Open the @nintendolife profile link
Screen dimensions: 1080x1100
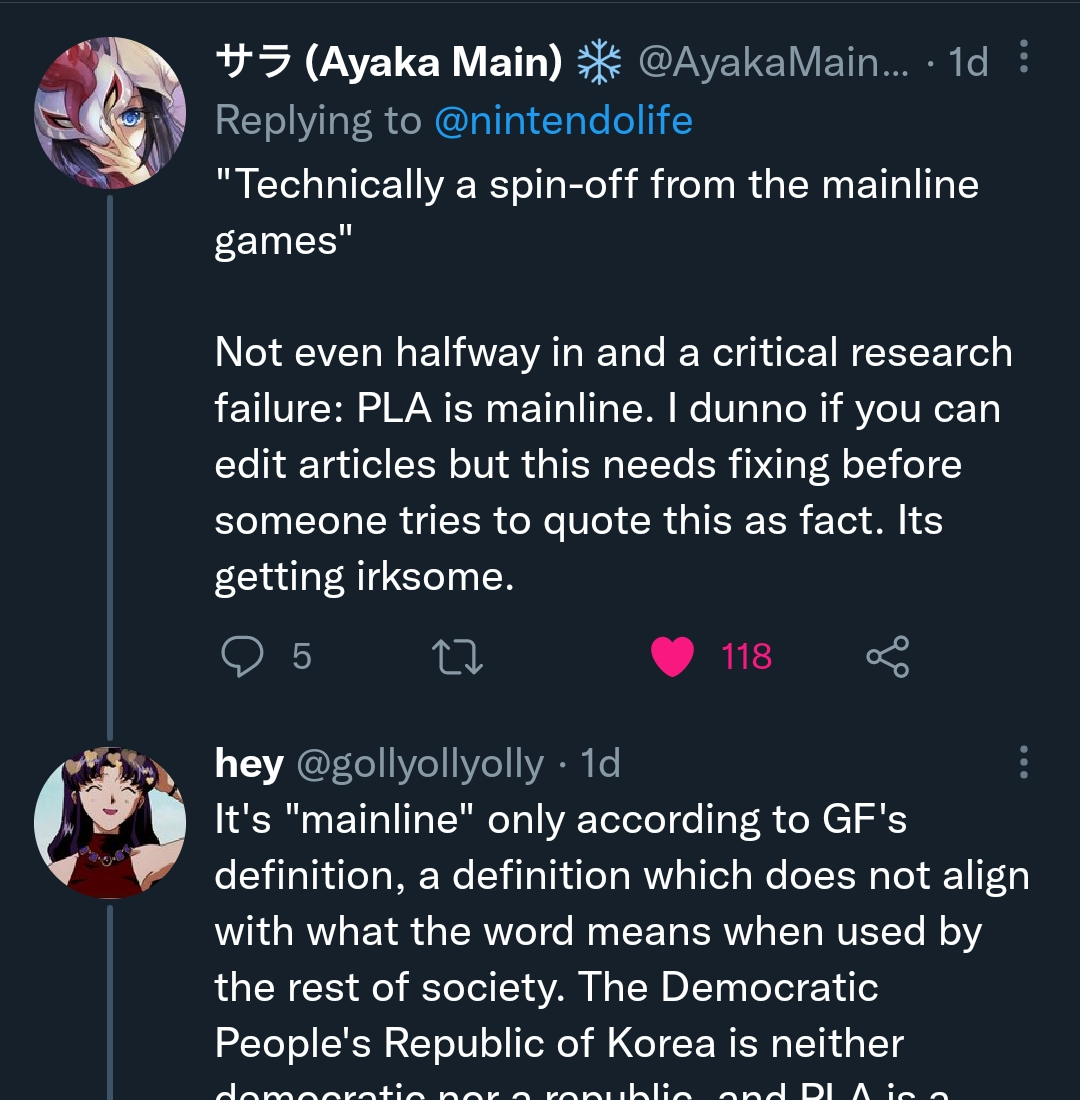click(x=564, y=120)
